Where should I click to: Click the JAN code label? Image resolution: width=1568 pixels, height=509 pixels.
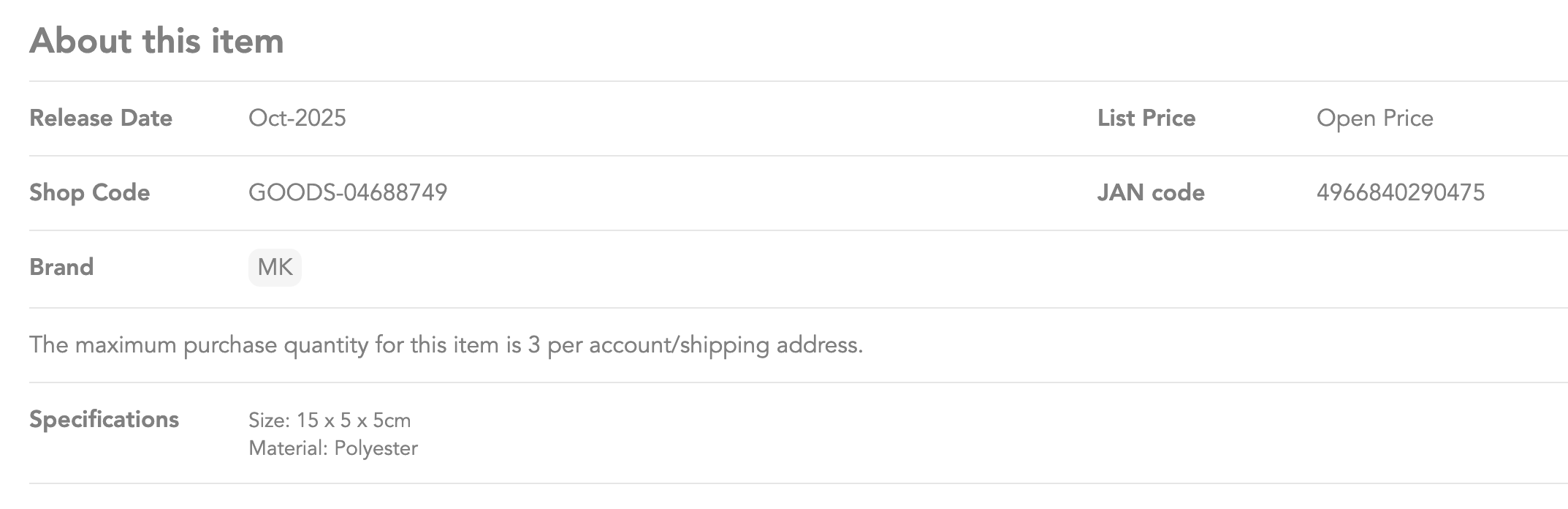(x=1151, y=193)
